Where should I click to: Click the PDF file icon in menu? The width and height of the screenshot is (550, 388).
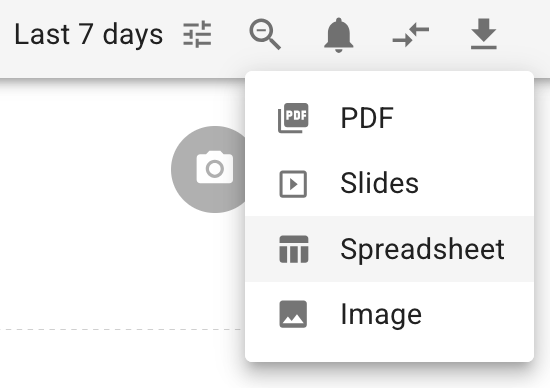[293, 118]
